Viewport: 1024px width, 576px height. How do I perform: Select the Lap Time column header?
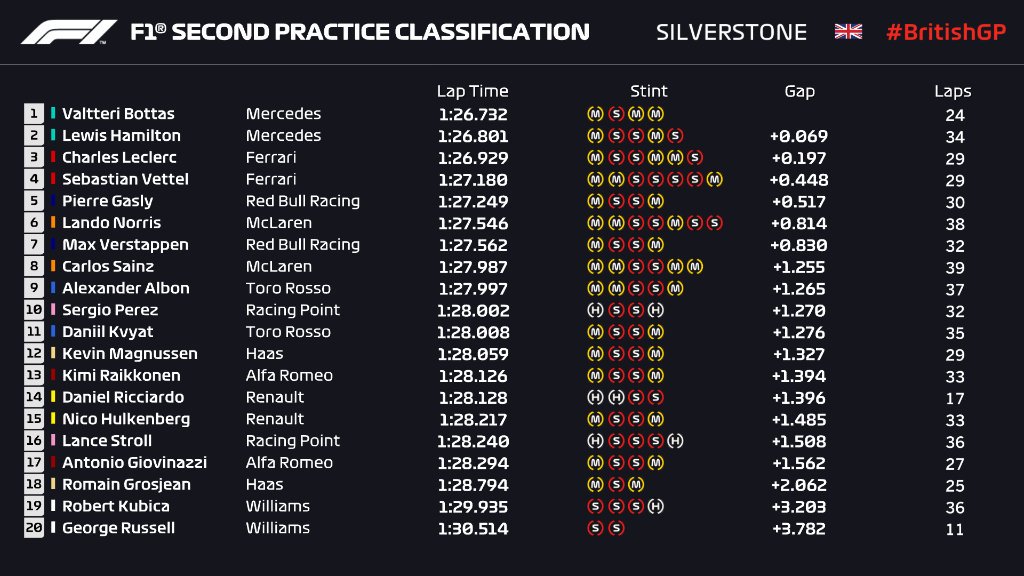[x=472, y=91]
